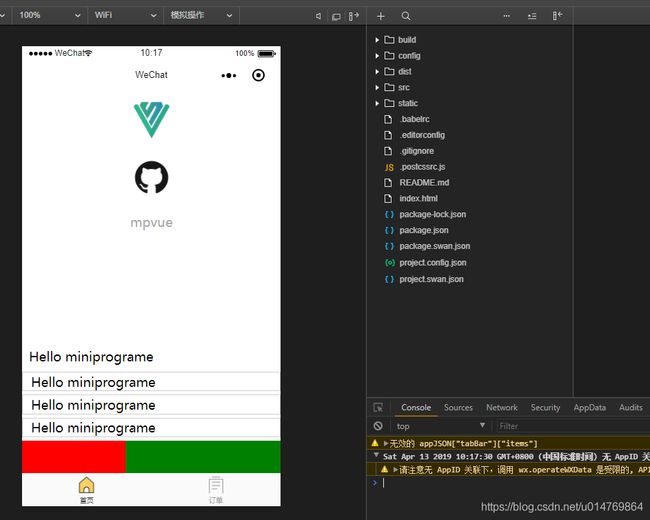Open the 模拟操作 dropdown
Viewport: 650px width, 520px height.
tap(201, 15)
